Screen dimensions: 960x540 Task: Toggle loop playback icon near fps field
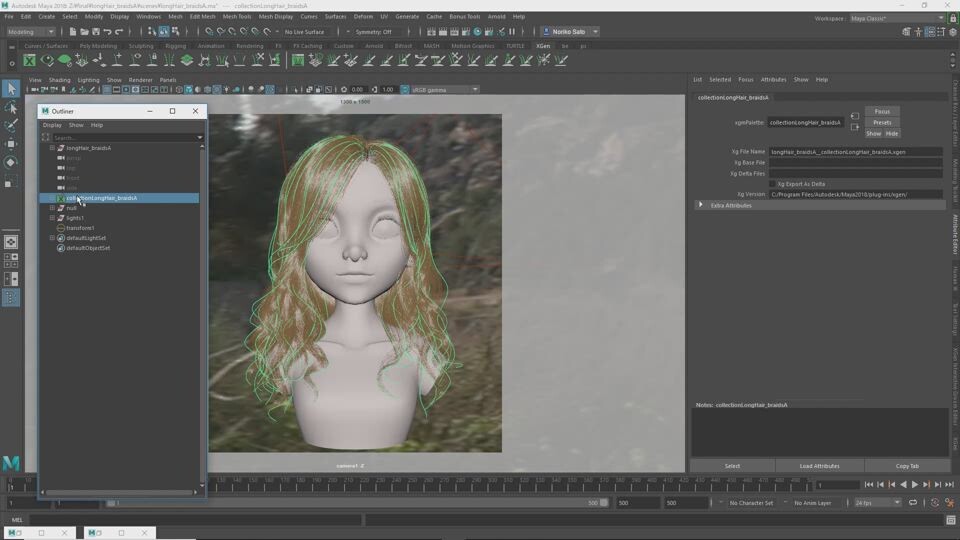point(913,503)
